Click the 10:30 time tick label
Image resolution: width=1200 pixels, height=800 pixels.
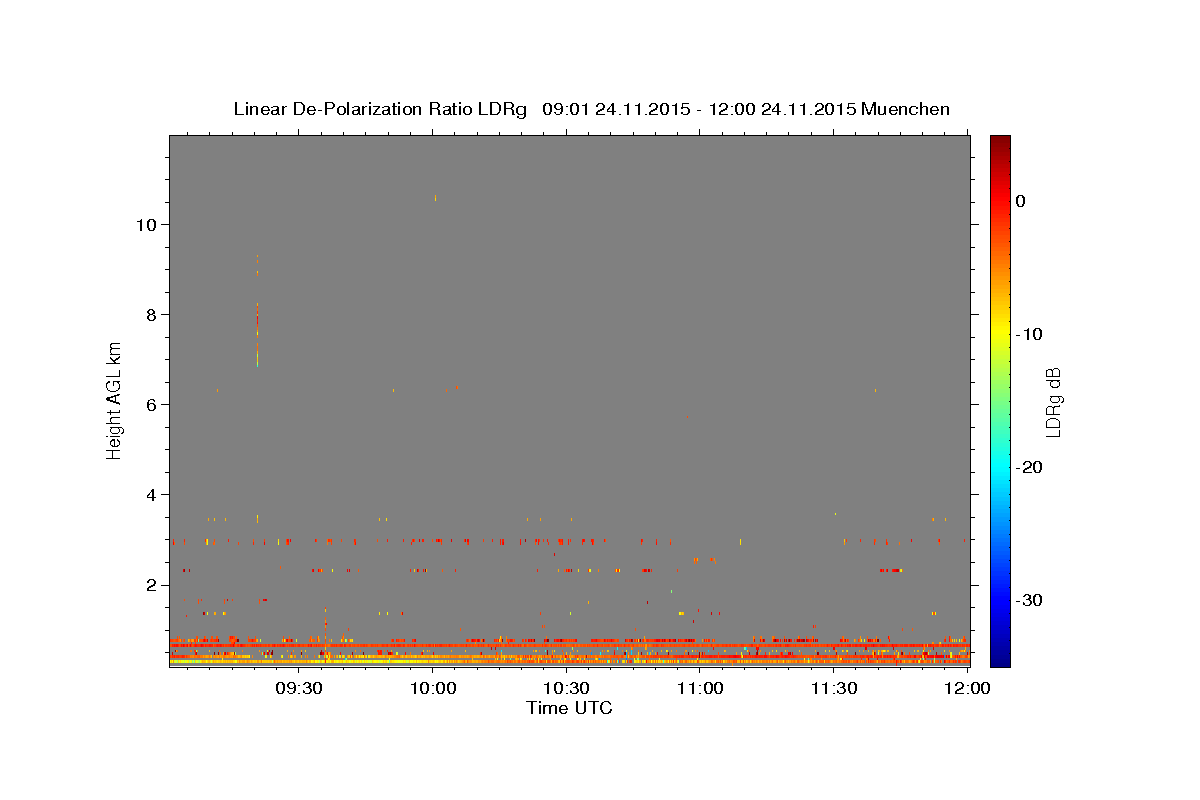point(567,688)
